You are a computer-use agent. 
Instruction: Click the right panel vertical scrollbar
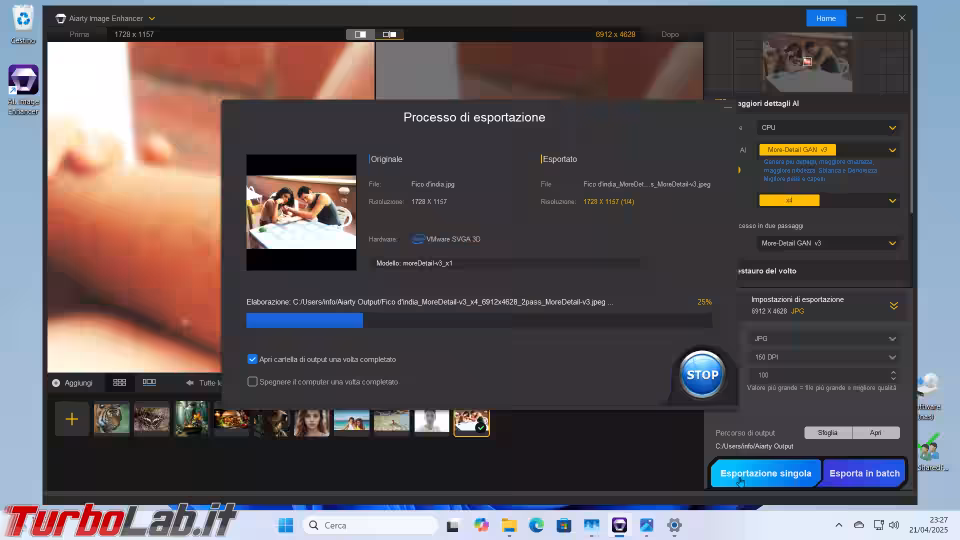point(912,122)
